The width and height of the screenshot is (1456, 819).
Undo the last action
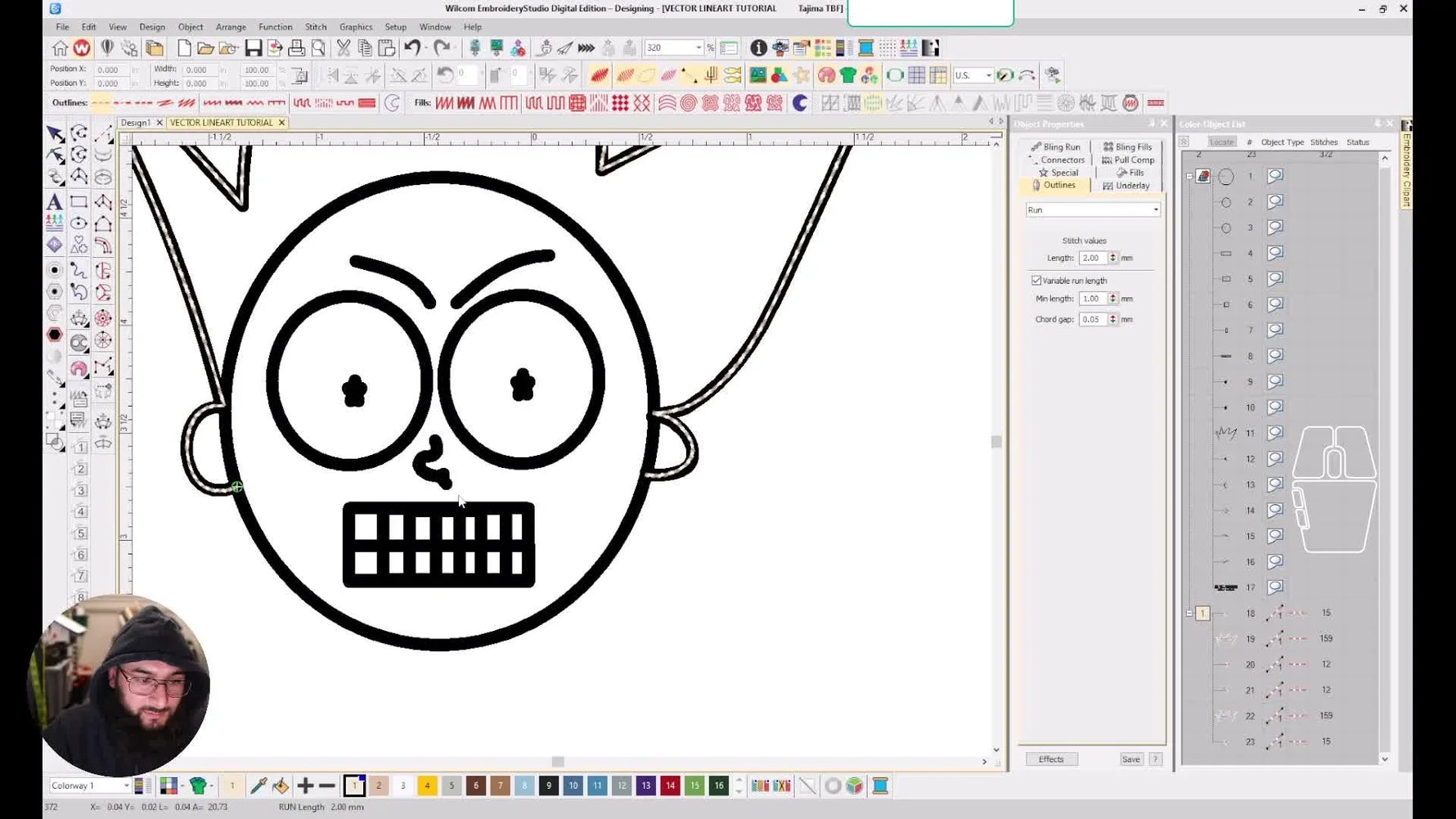pos(411,47)
